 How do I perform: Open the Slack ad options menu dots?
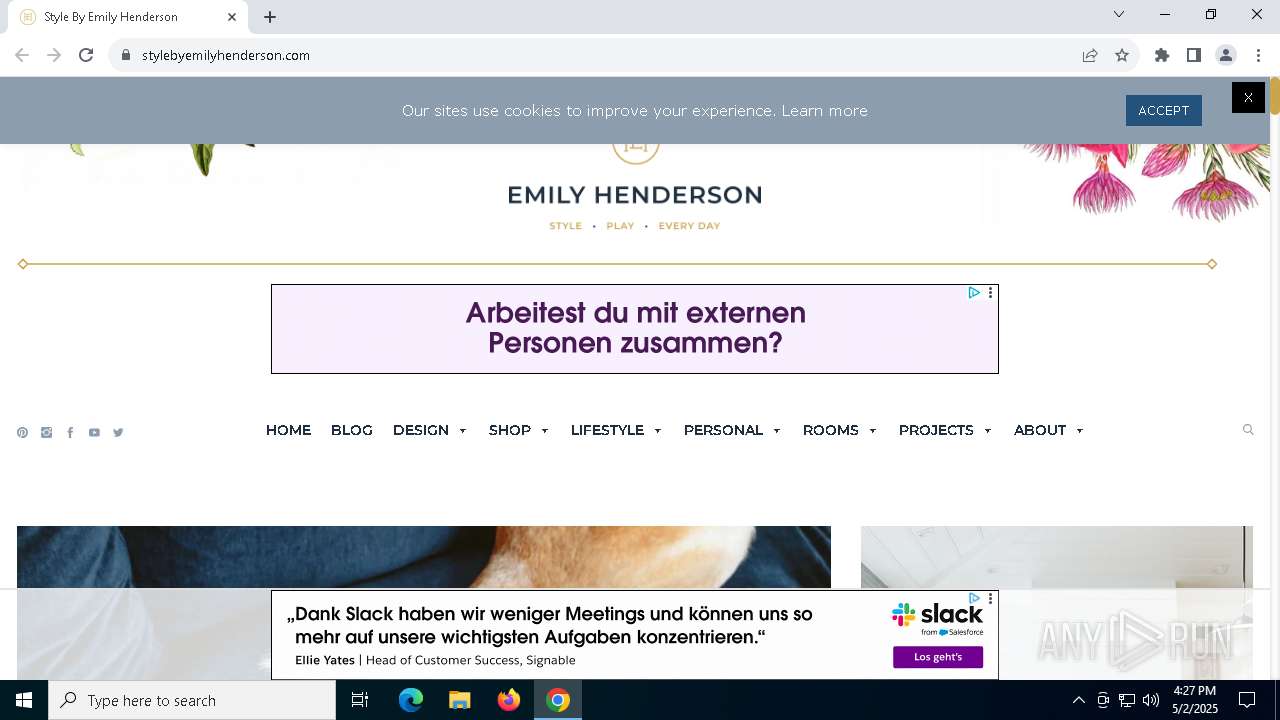tap(990, 598)
